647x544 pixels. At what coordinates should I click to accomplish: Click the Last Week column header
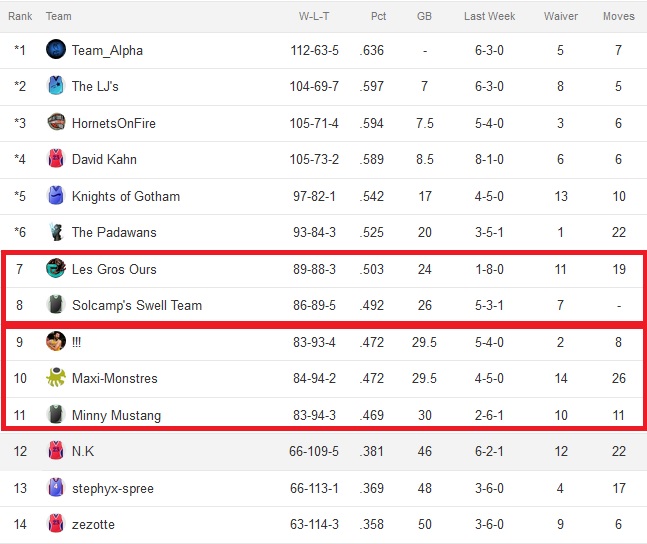[489, 16]
